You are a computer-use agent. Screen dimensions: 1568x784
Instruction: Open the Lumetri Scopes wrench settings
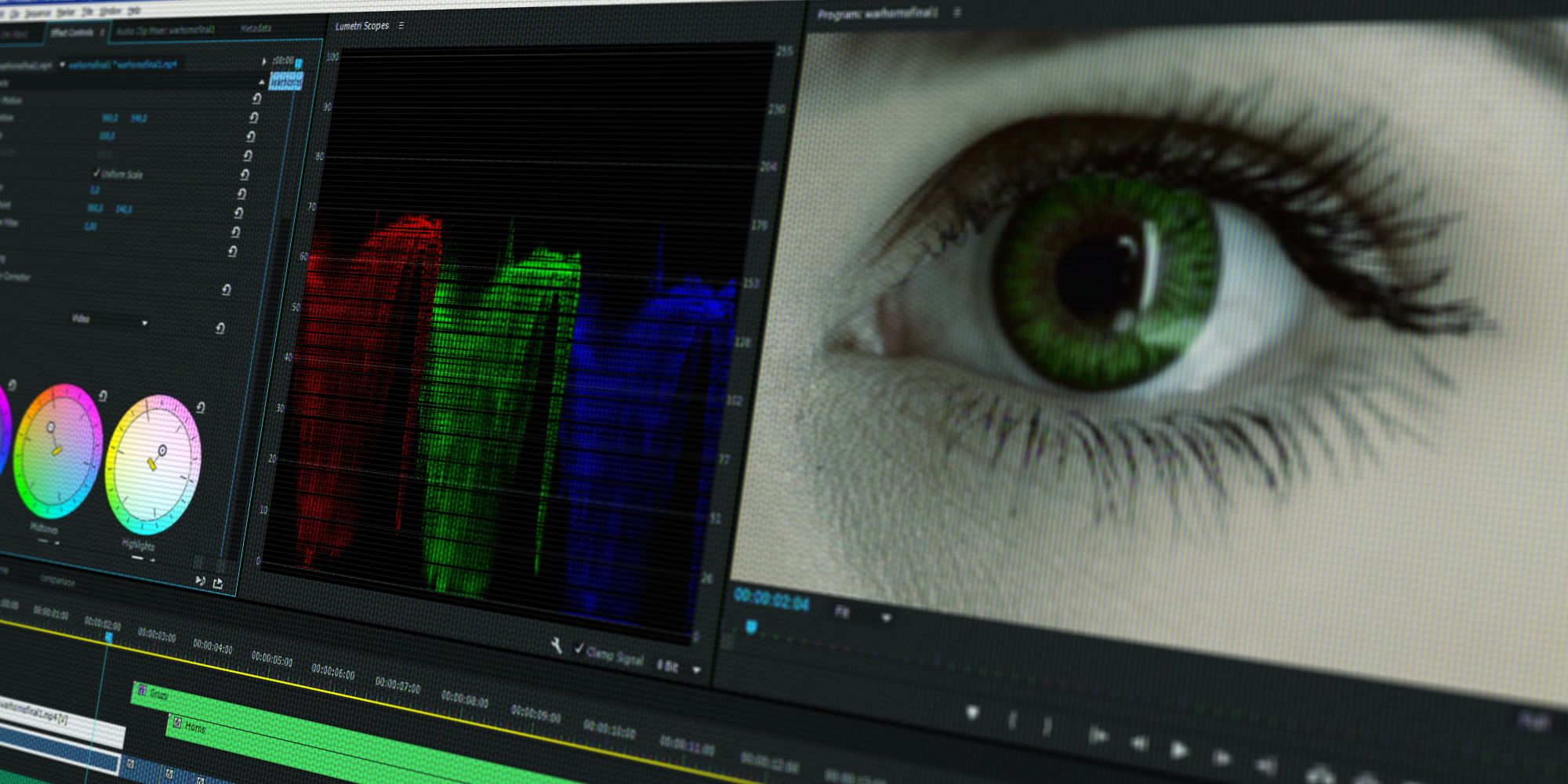click(x=556, y=645)
